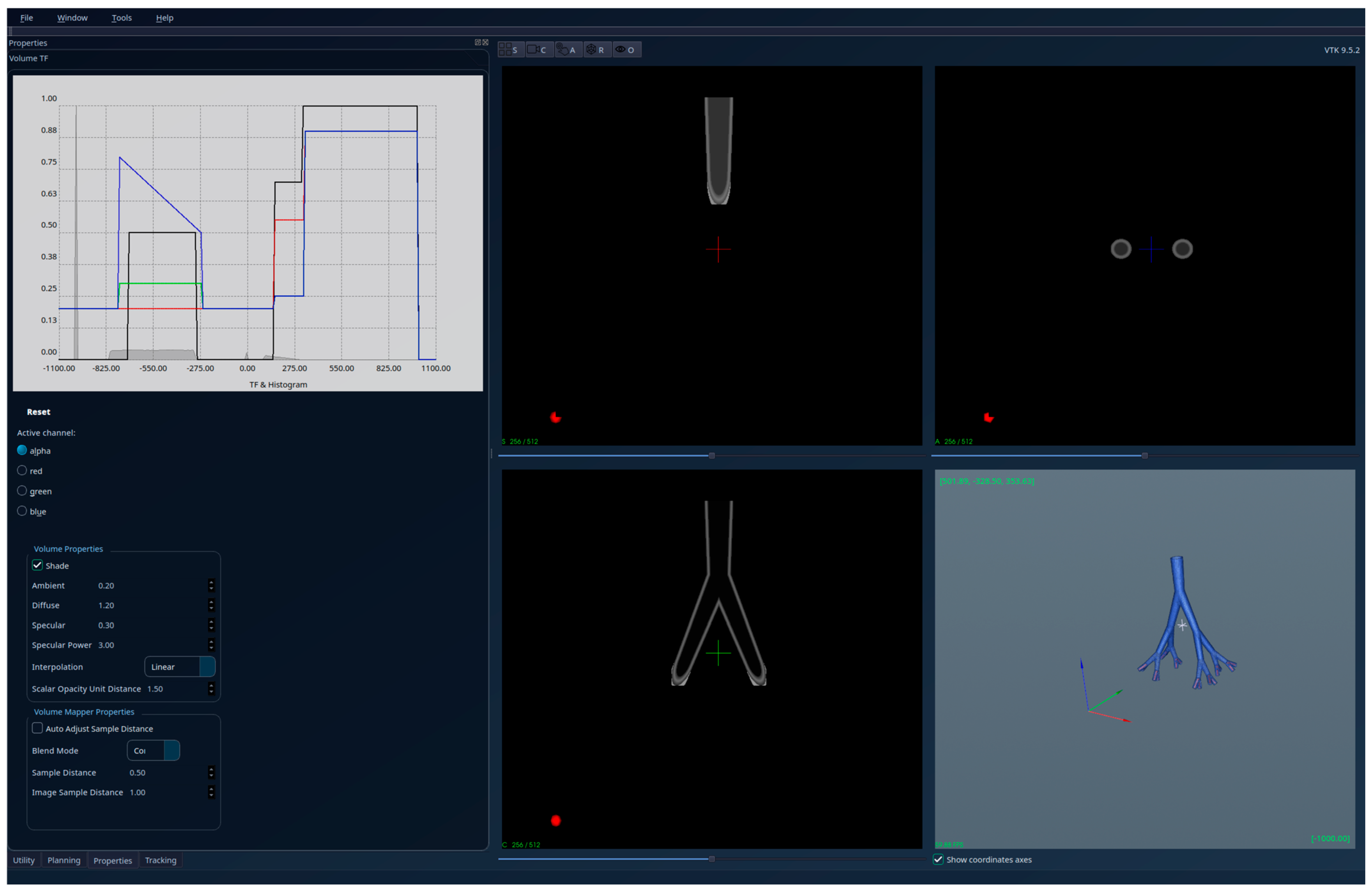Select the red active channel
The width and height of the screenshot is (1372, 895).
(x=22, y=470)
